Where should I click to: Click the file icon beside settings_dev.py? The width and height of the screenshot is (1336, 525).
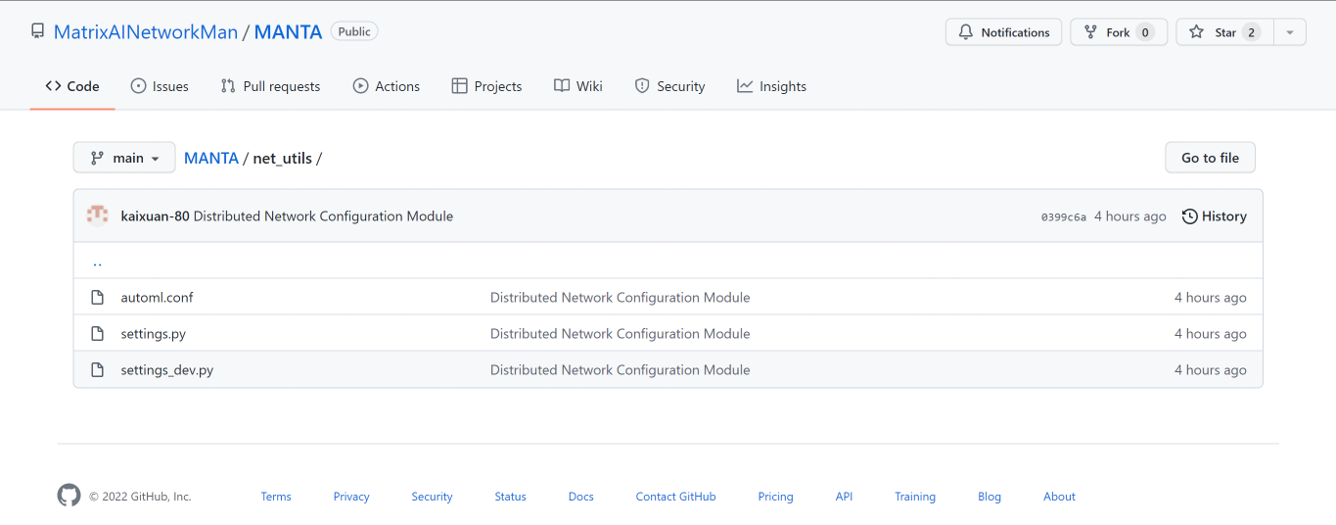click(x=97, y=369)
